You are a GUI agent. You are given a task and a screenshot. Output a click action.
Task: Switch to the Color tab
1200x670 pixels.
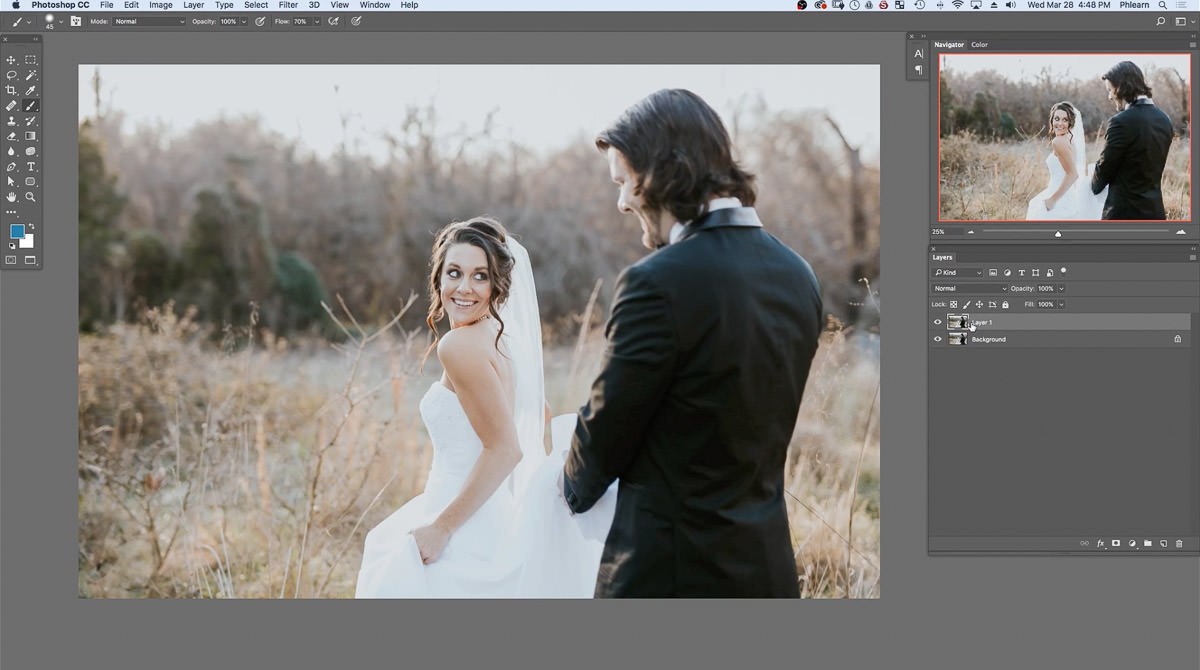[979, 44]
